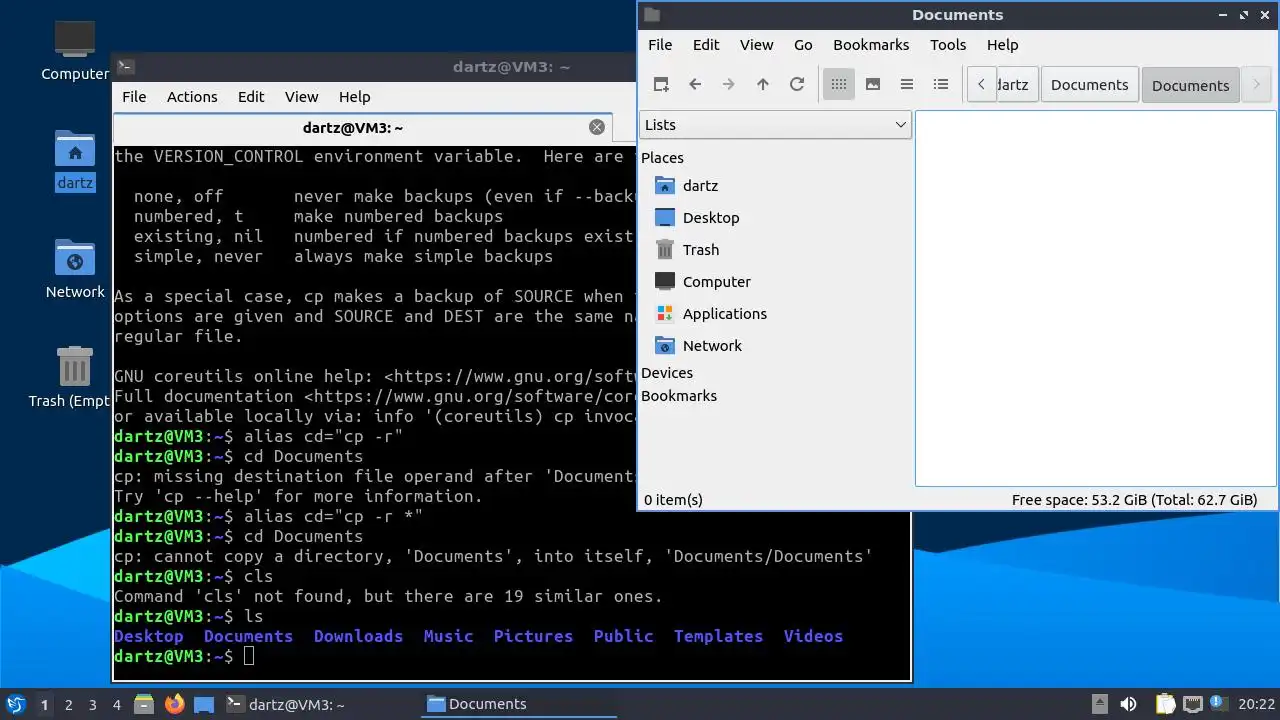Open Help menu in terminal window
1280x720 pixels.
(354, 97)
